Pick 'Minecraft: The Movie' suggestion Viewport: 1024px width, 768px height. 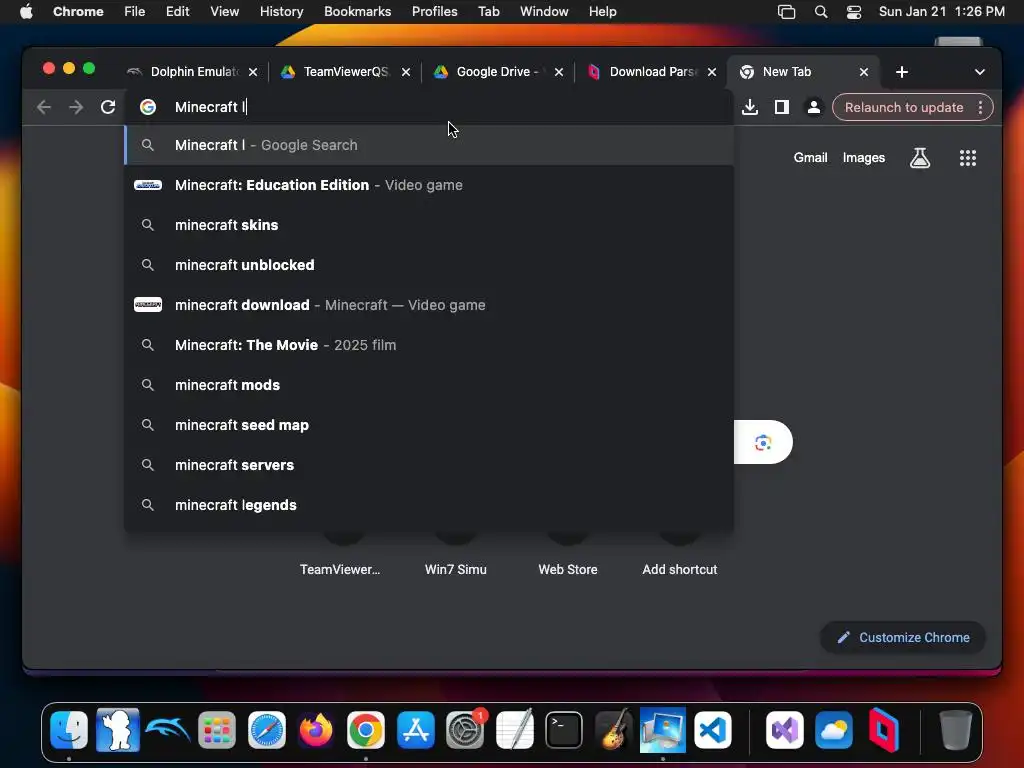pos(429,345)
